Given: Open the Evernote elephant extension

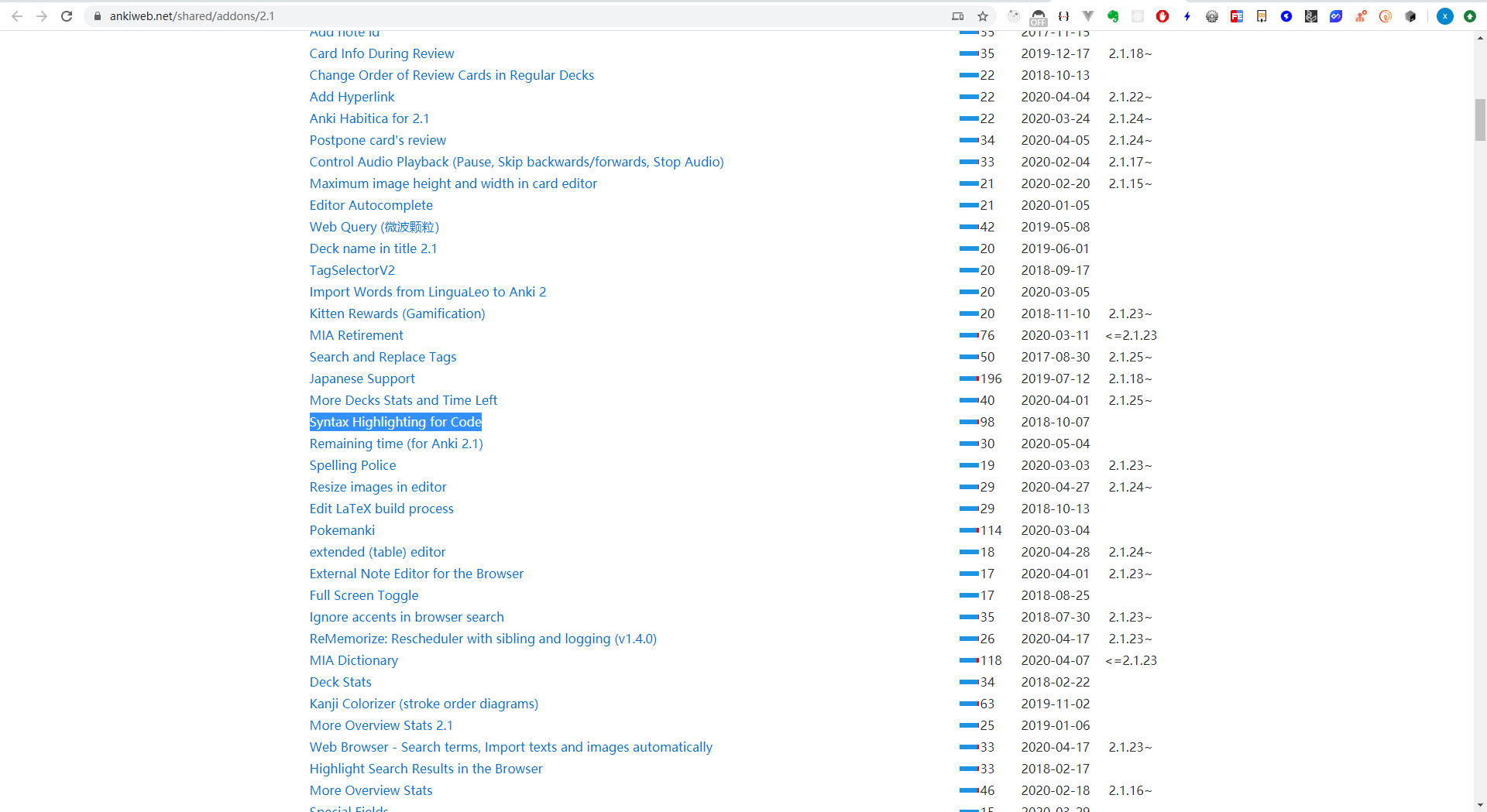Looking at the screenshot, I should 1113,16.
